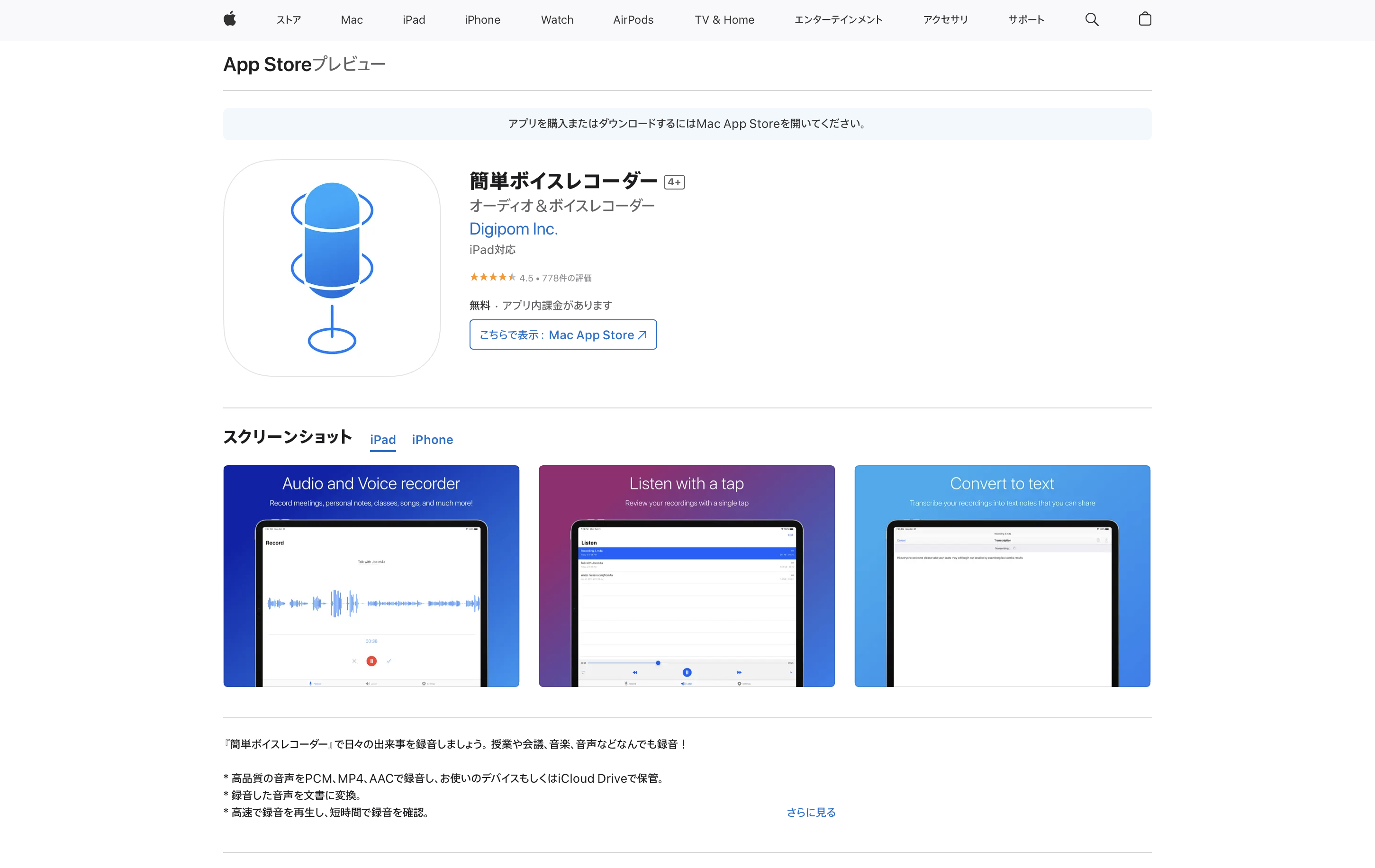This screenshot has height=868, width=1375.
Task: Click the Mac App Store button
Action: point(562,335)
